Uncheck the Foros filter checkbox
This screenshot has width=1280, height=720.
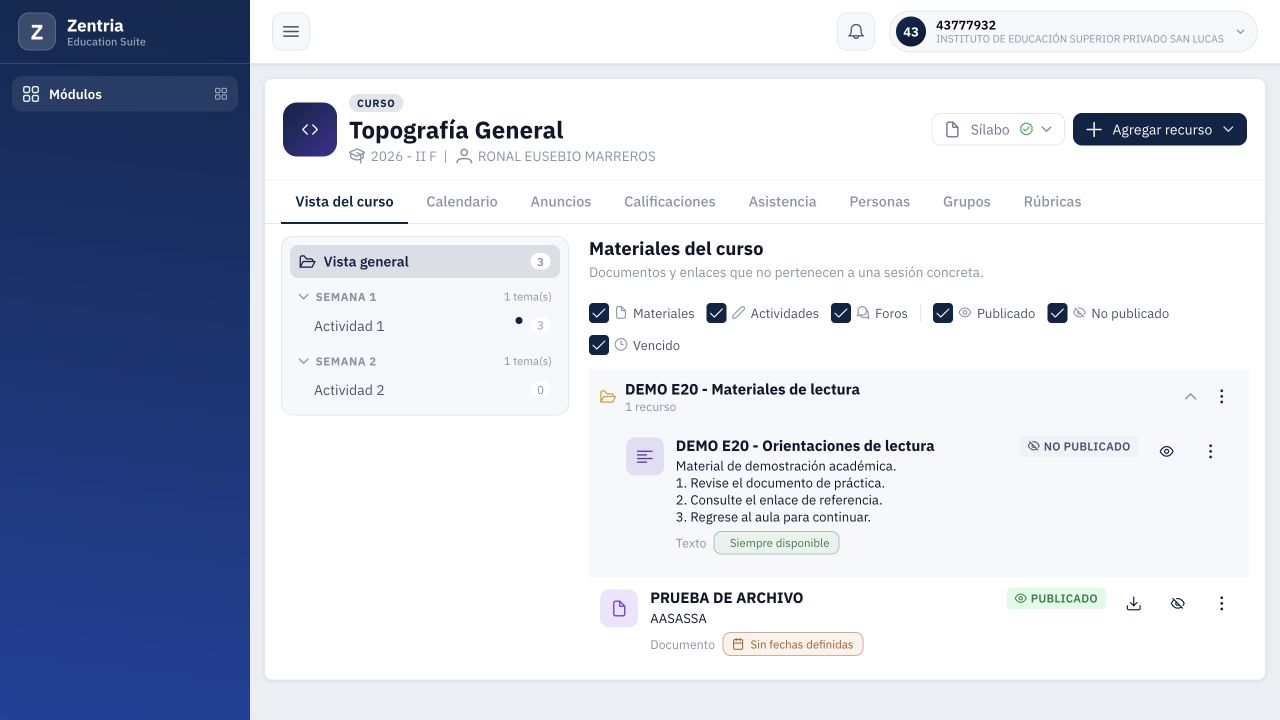click(x=841, y=313)
